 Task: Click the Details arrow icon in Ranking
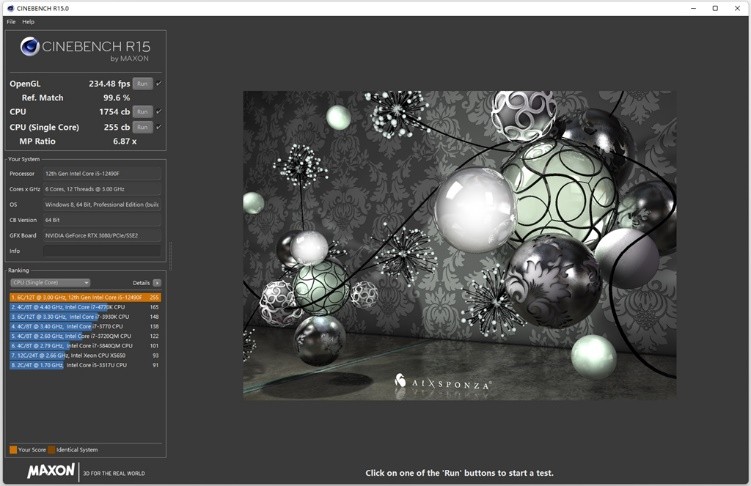tap(157, 283)
